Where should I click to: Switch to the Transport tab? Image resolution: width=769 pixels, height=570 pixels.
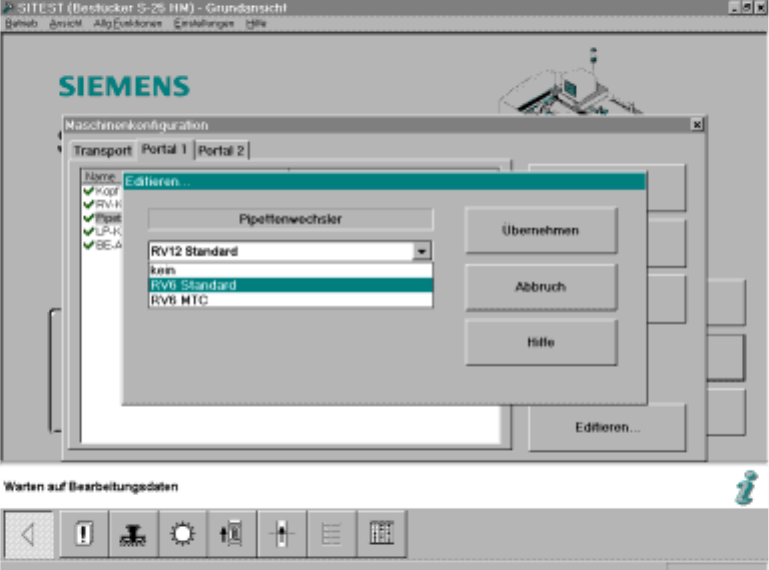point(103,151)
